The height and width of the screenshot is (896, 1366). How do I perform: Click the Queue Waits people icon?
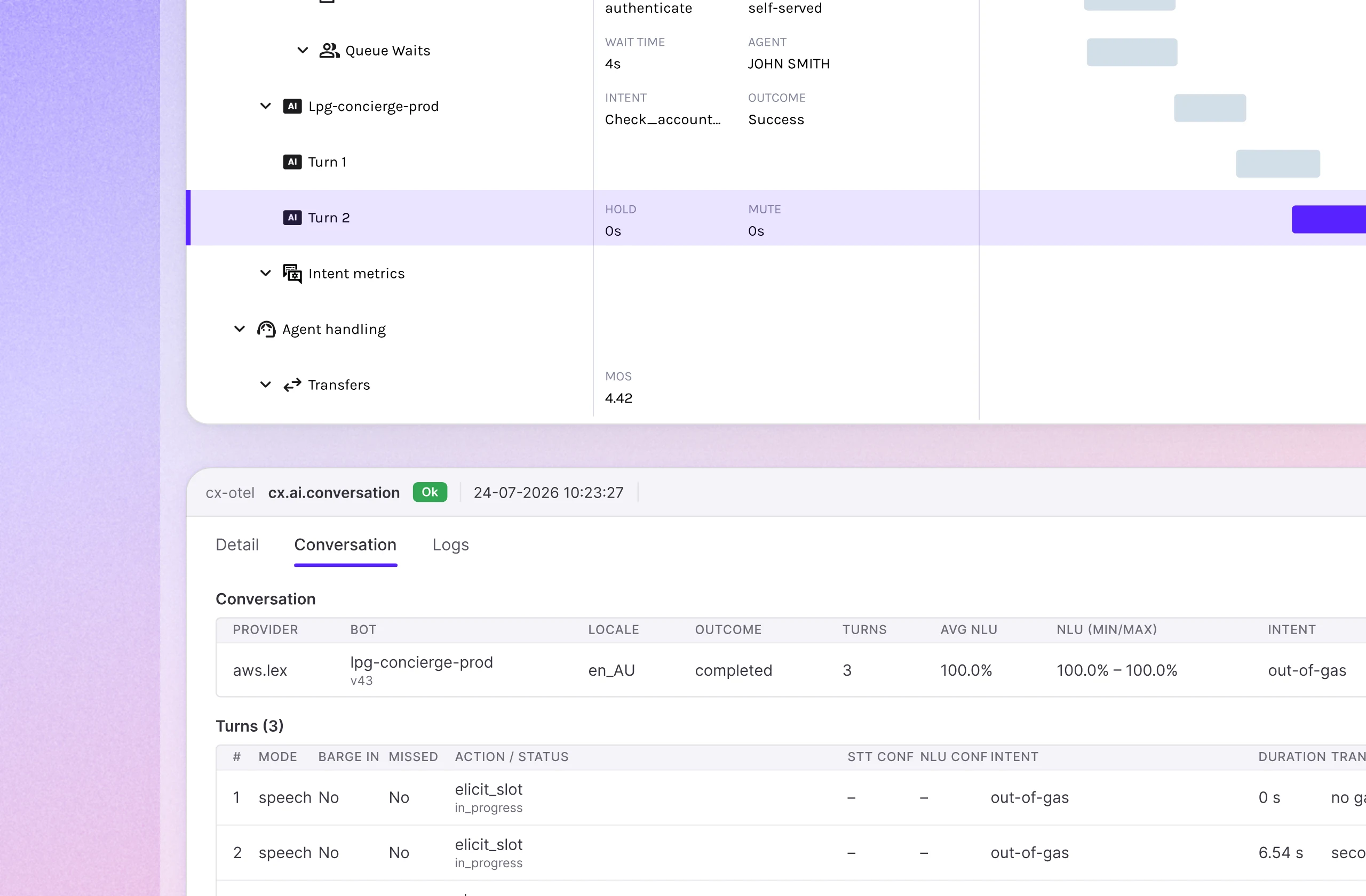point(329,51)
